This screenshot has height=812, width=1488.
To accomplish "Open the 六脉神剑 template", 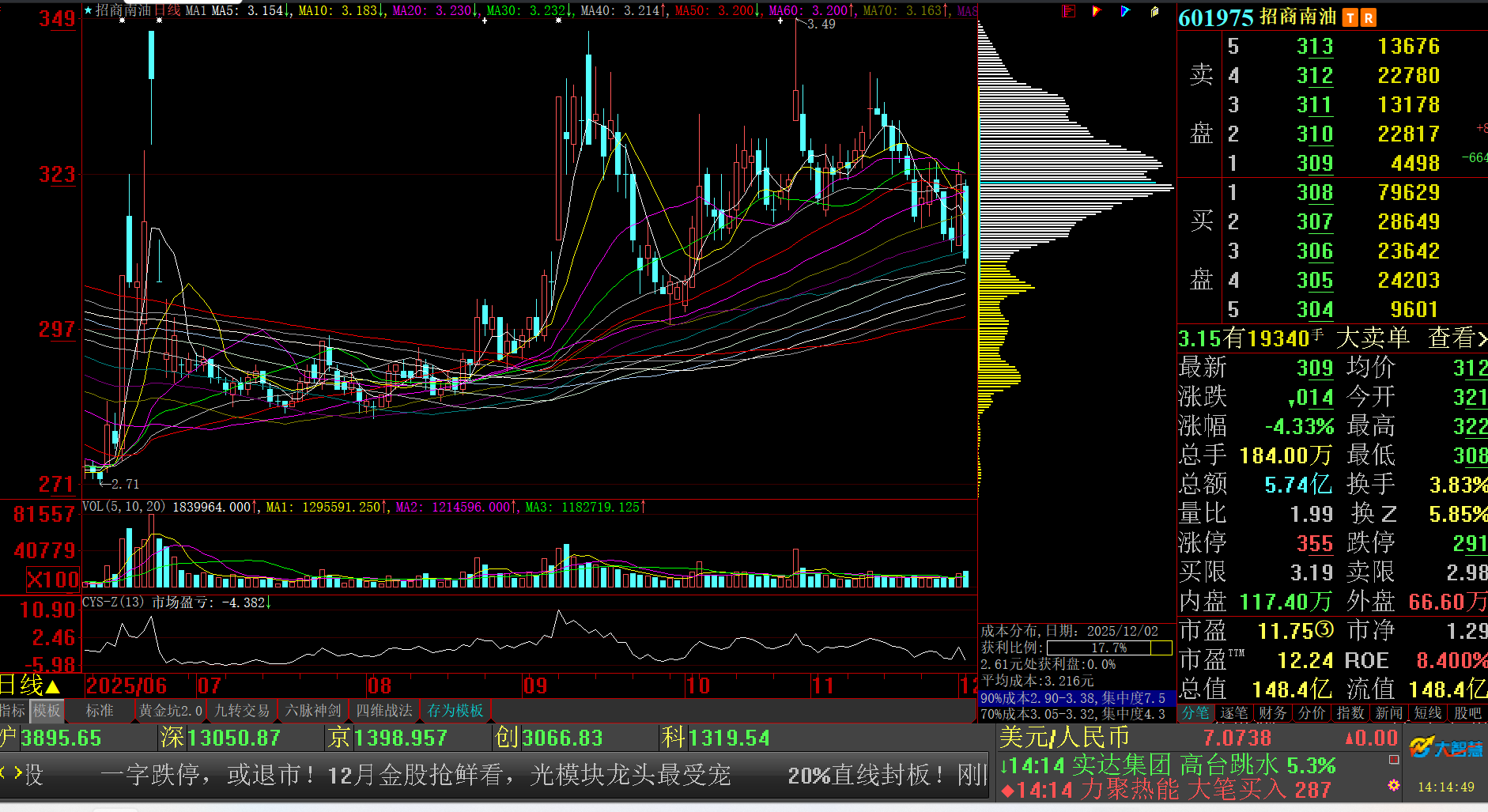I will point(313,711).
